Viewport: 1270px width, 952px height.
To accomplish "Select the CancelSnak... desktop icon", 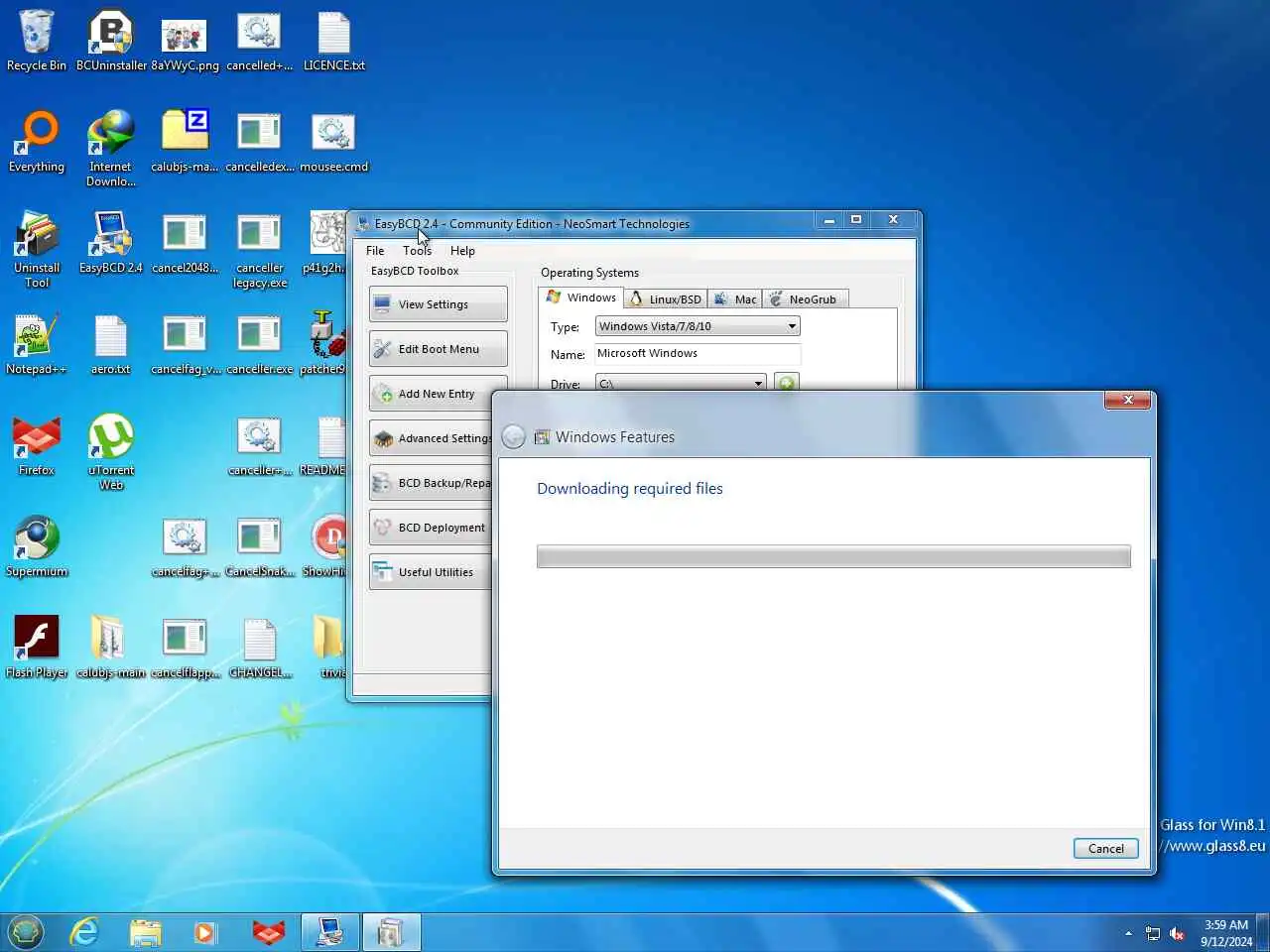I will coord(260,546).
